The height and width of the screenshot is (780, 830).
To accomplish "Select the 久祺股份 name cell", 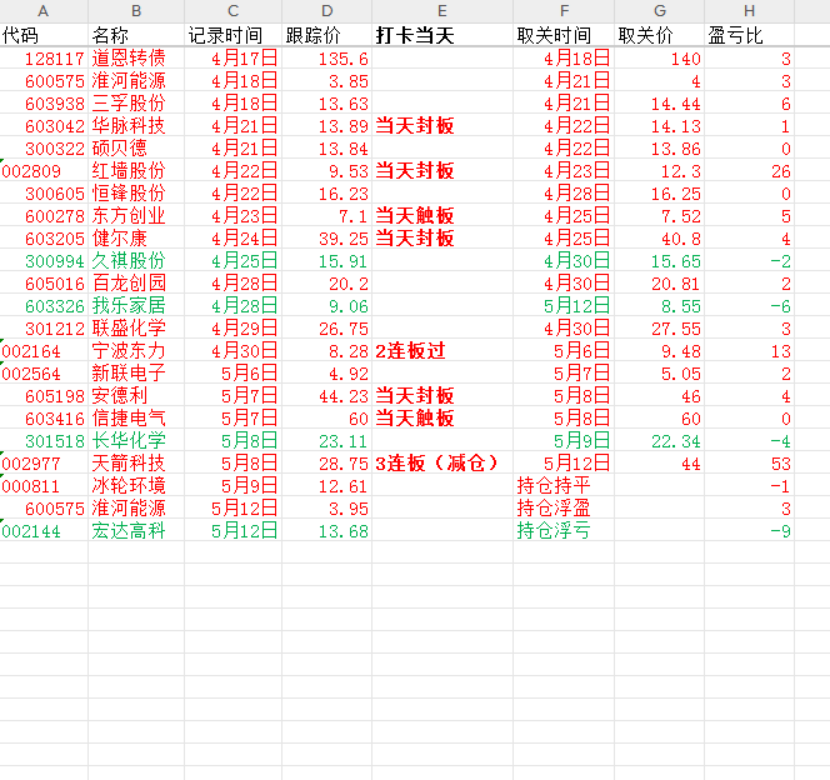I will pyautogui.click(x=136, y=261).
